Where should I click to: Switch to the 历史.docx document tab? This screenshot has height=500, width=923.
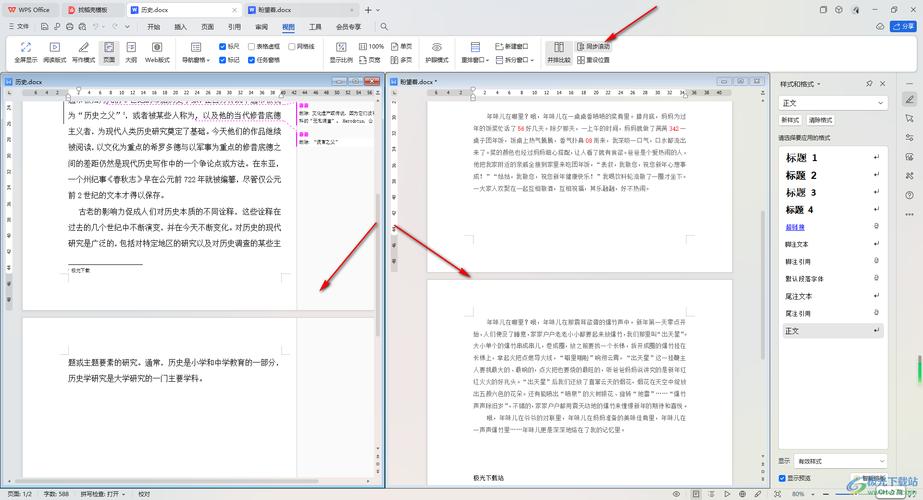point(184,10)
